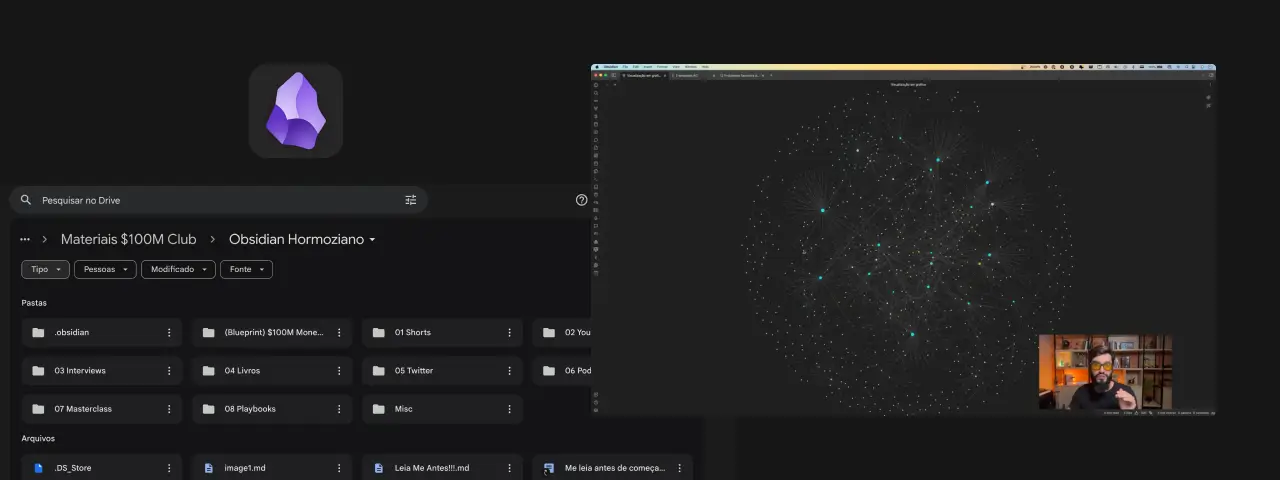The image size is (1280, 480).
Task: Open more options for .obsidian folder
Action: point(169,333)
